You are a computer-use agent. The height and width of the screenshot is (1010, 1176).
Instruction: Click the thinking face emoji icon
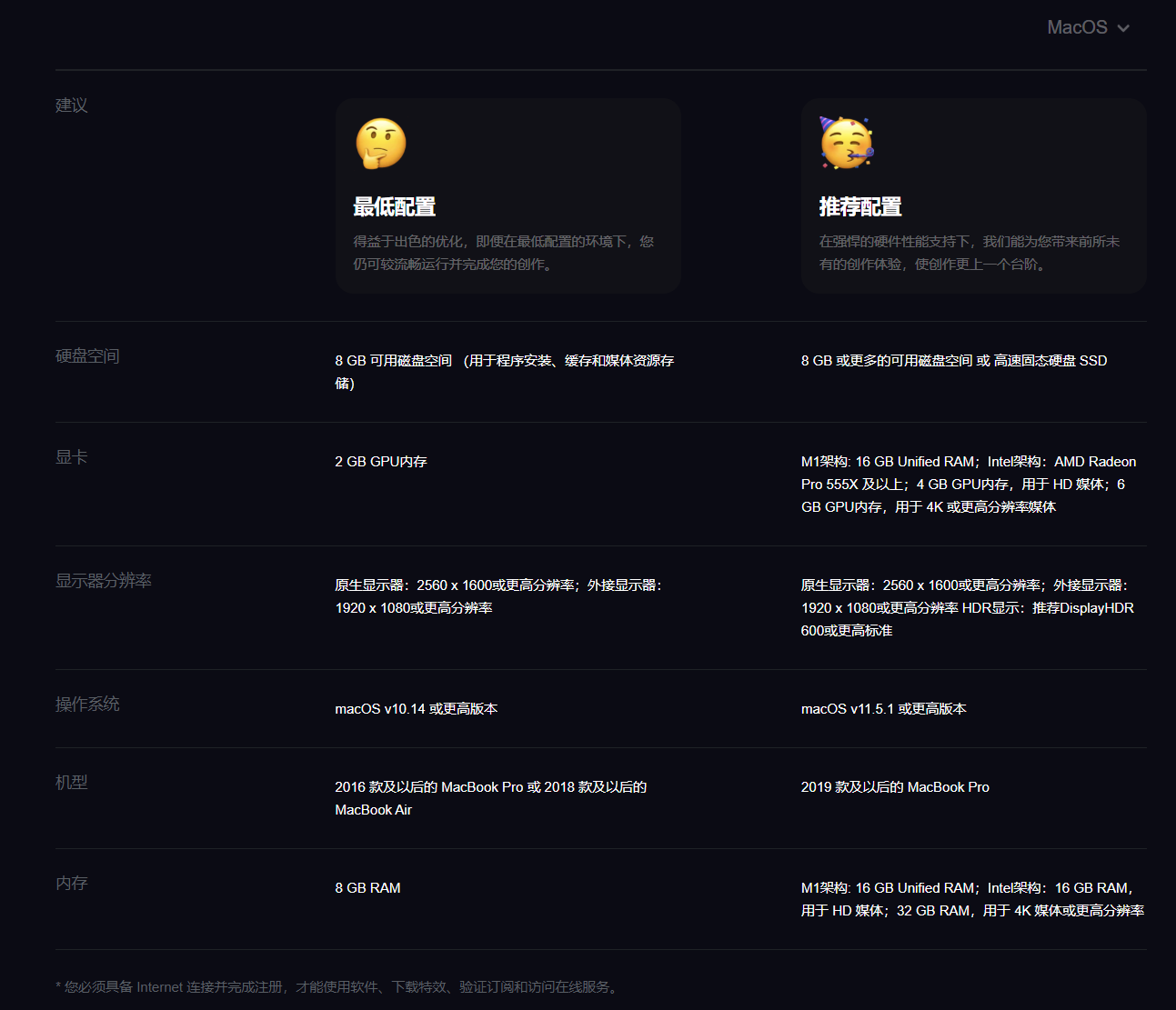coord(381,144)
